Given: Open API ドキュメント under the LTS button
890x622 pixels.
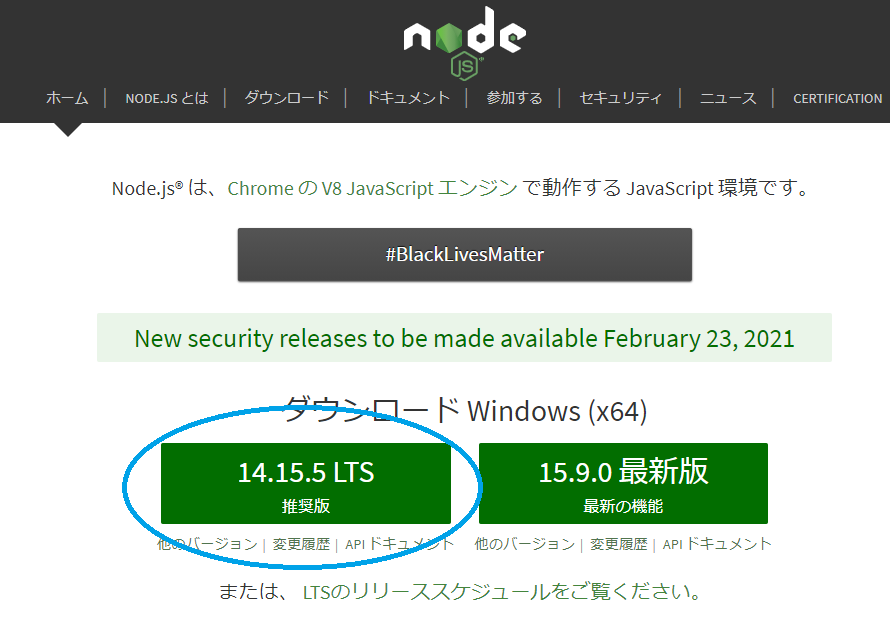Looking at the screenshot, I should (x=400, y=544).
